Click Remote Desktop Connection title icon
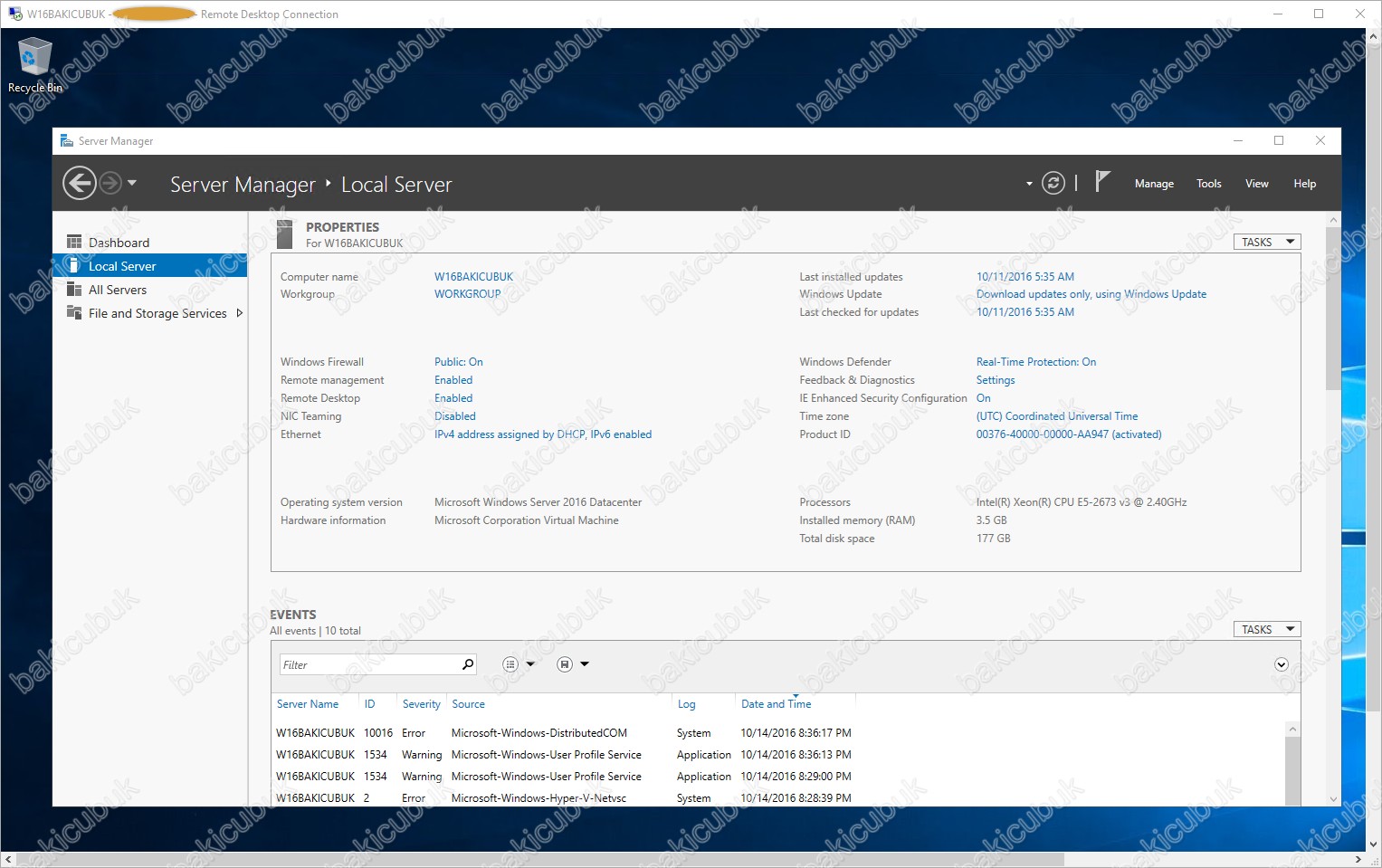The width and height of the screenshot is (1382, 868). click(x=14, y=14)
